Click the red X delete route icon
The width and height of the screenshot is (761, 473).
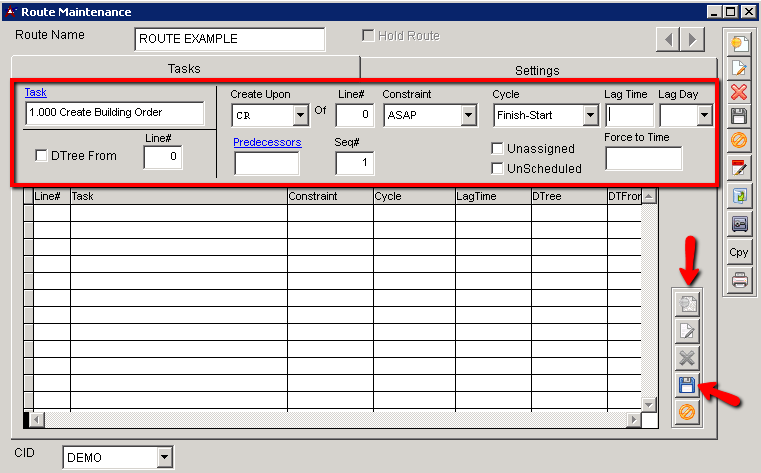point(739,92)
